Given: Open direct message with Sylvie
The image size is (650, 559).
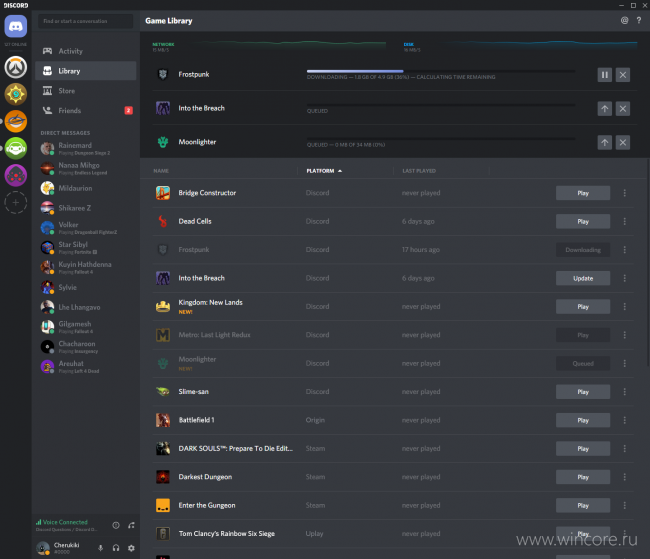Looking at the screenshot, I should [x=86, y=287].
